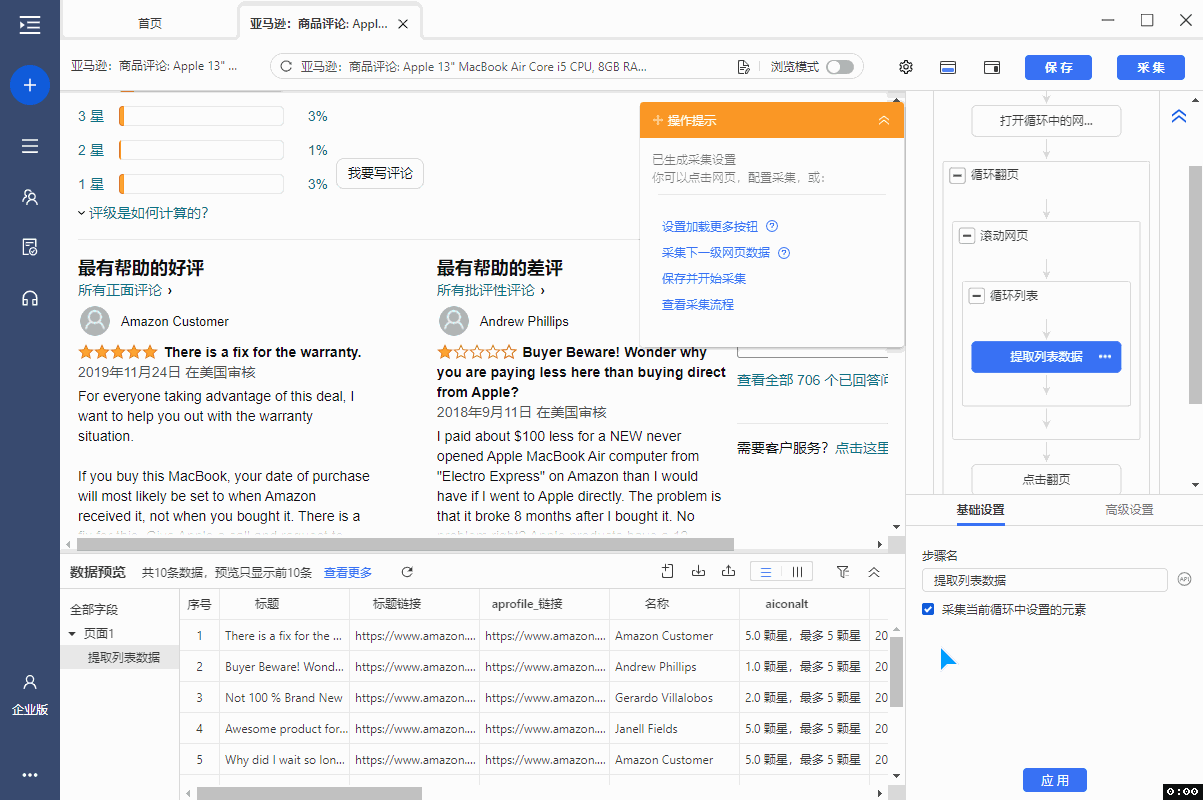Click the 2 星 rating bar
This screenshot has width=1203, height=800.
tap(201, 151)
